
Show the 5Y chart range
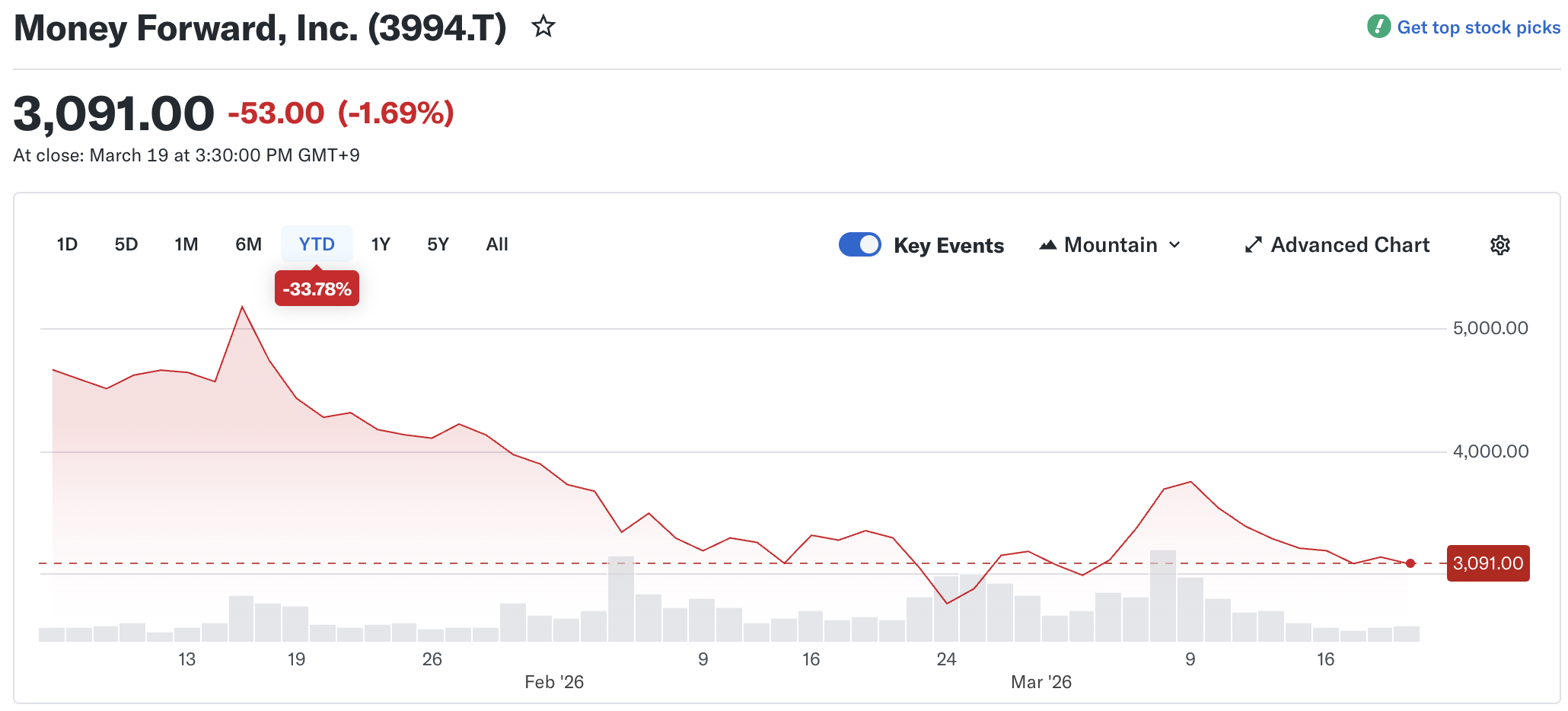click(438, 244)
